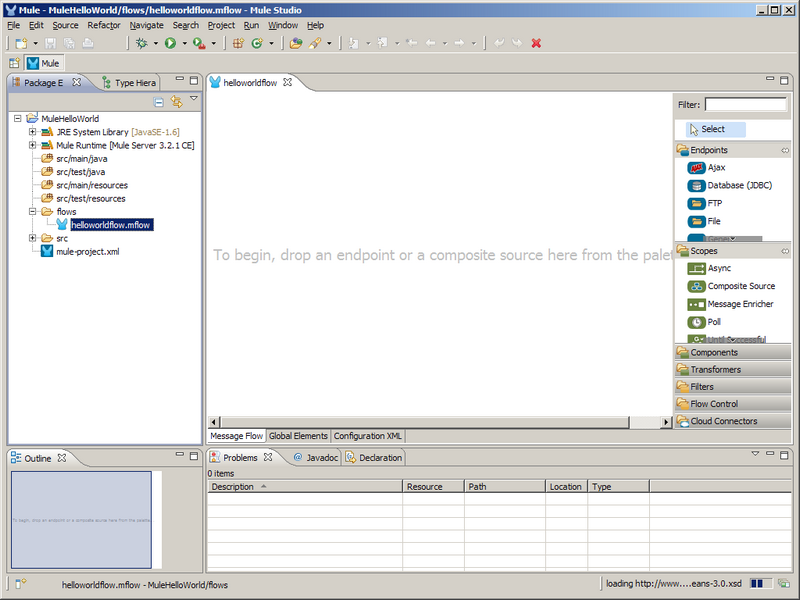
Task: Click the Database (JDBC) endpoint icon
Action: tap(696, 185)
